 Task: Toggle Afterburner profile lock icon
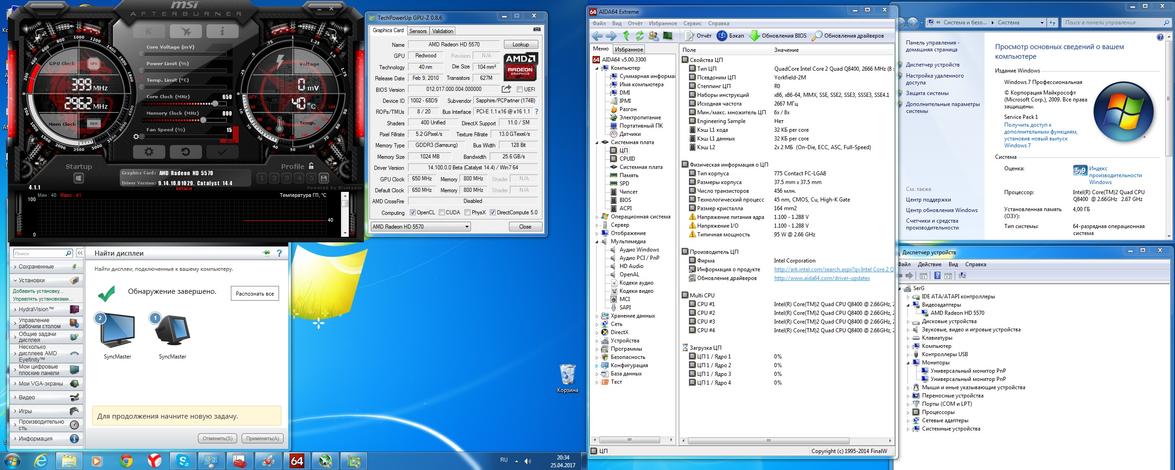pos(311,166)
